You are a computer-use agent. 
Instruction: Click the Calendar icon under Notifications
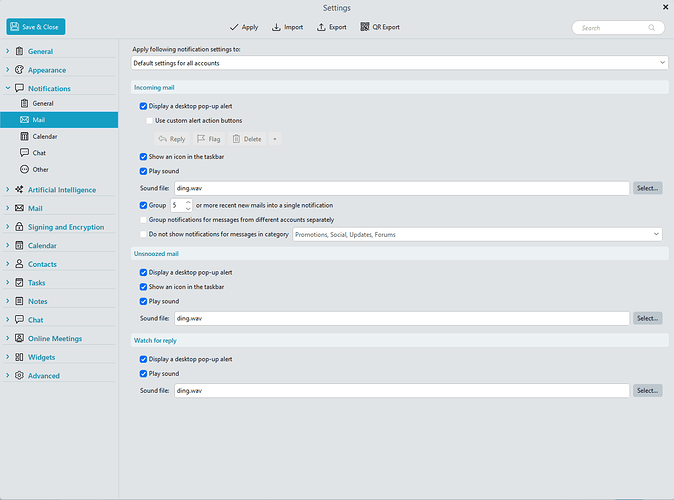coord(25,136)
